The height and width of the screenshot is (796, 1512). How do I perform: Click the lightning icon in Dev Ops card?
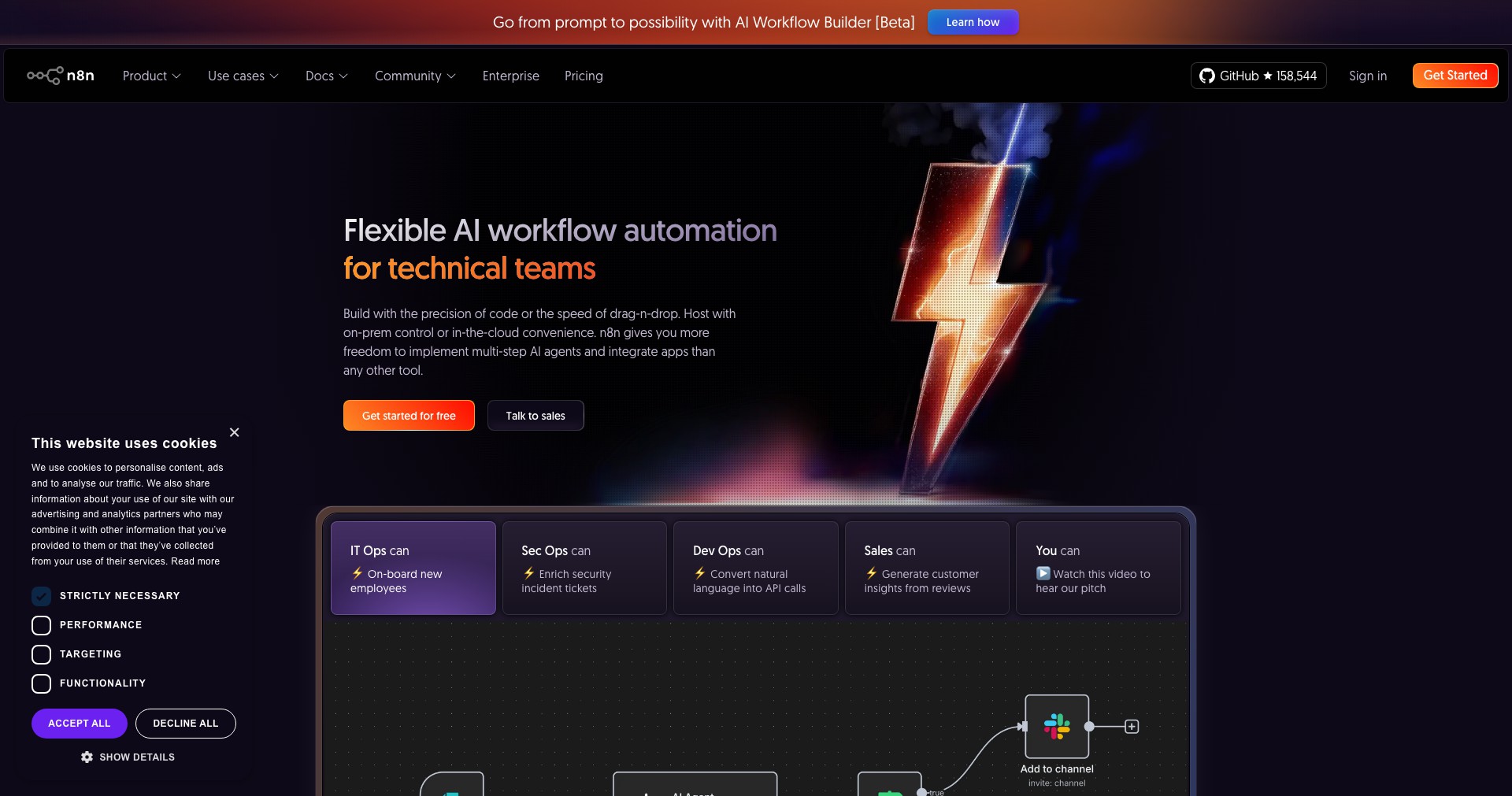point(700,573)
